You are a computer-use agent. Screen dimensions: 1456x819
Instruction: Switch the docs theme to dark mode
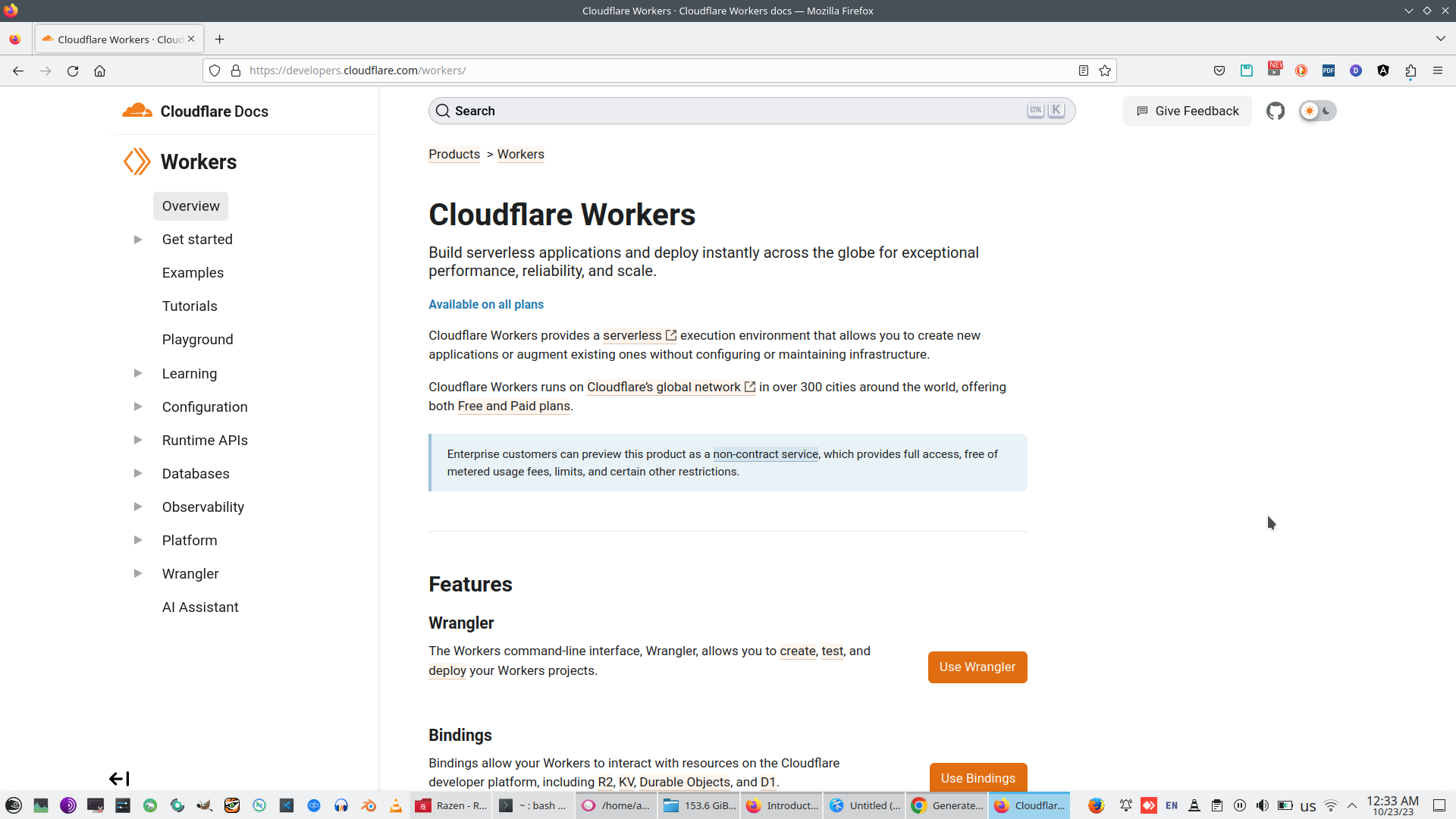coord(1326,111)
